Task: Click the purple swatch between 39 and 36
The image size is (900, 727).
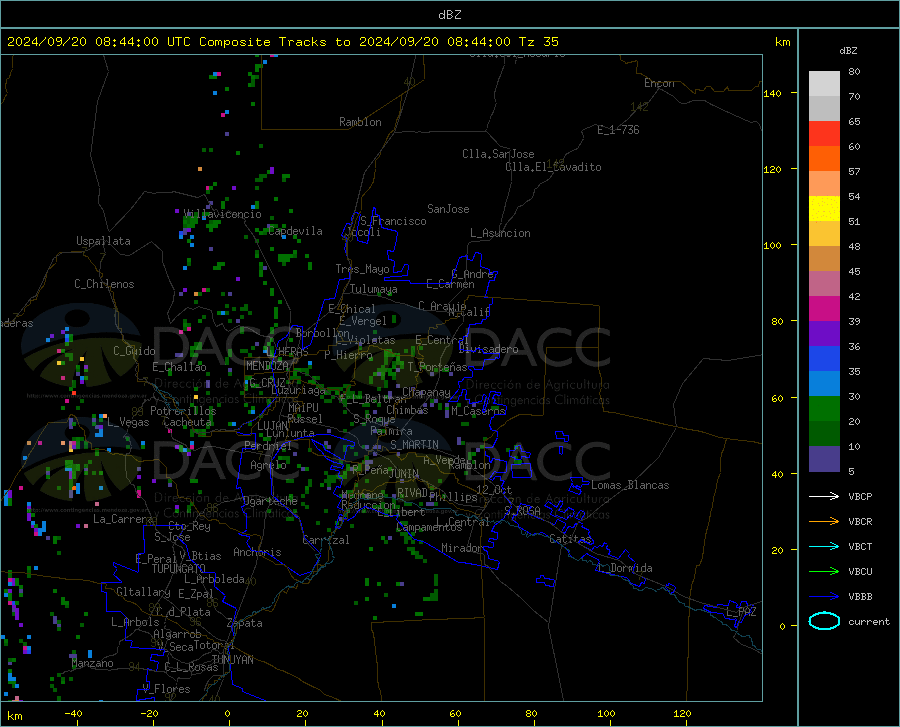Action: [x=824, y=334]
